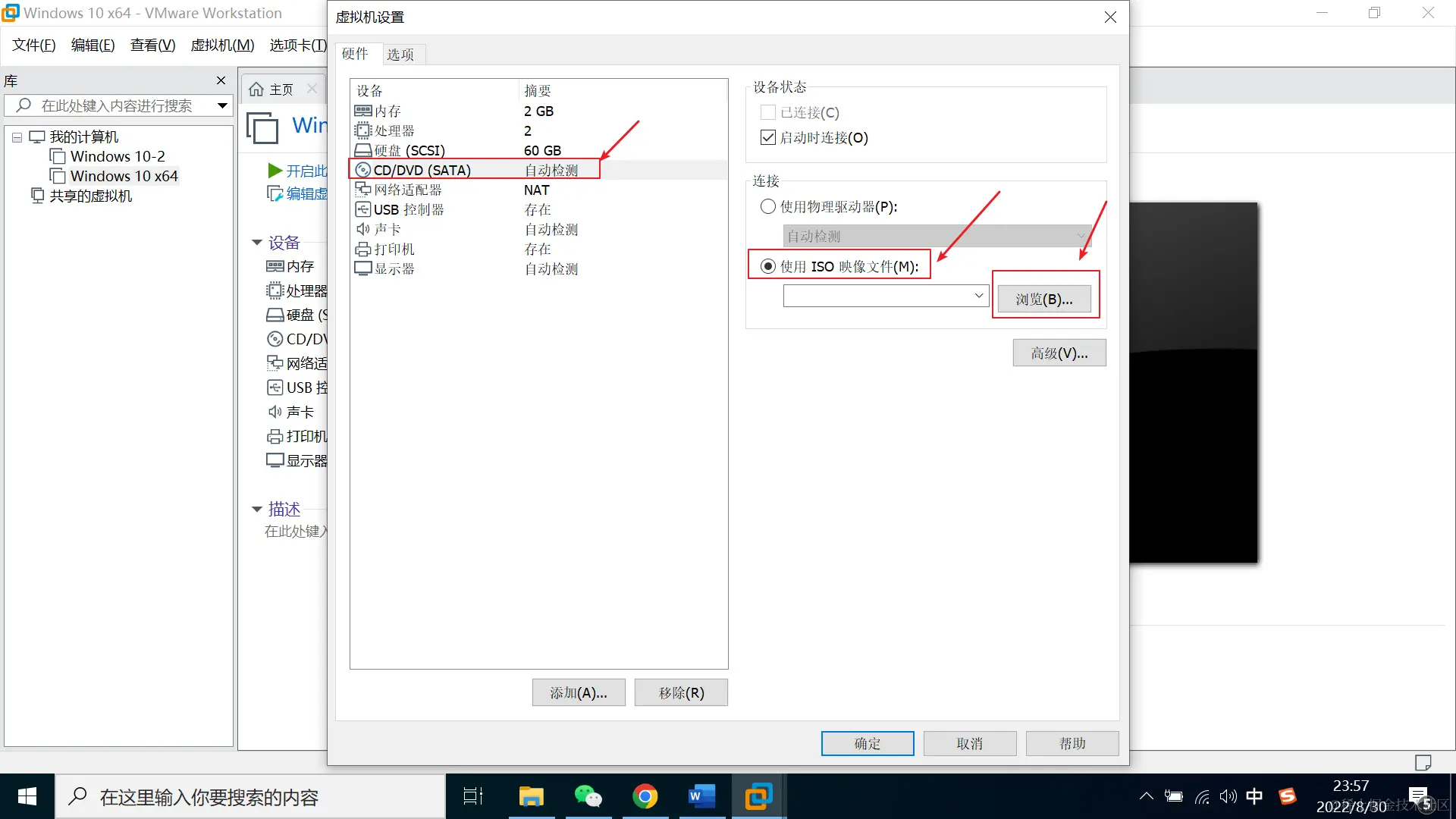Open the 查看(V) menu
1456x819 pixels.
tap(152, 45)
